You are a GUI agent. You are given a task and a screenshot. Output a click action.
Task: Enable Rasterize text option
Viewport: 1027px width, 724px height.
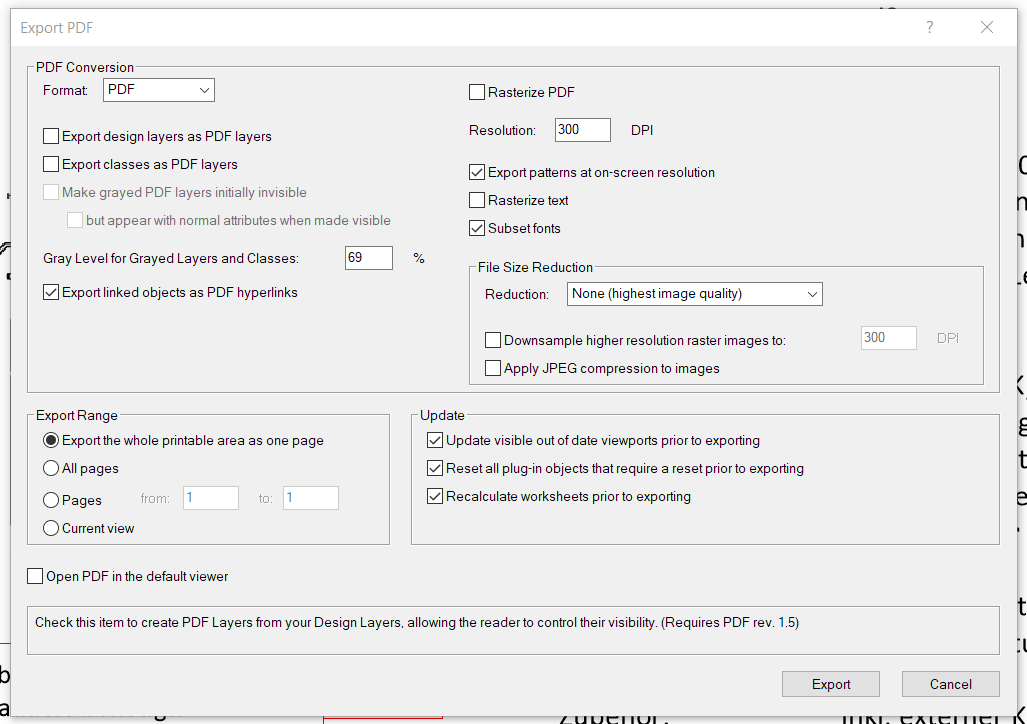[477, 199]
